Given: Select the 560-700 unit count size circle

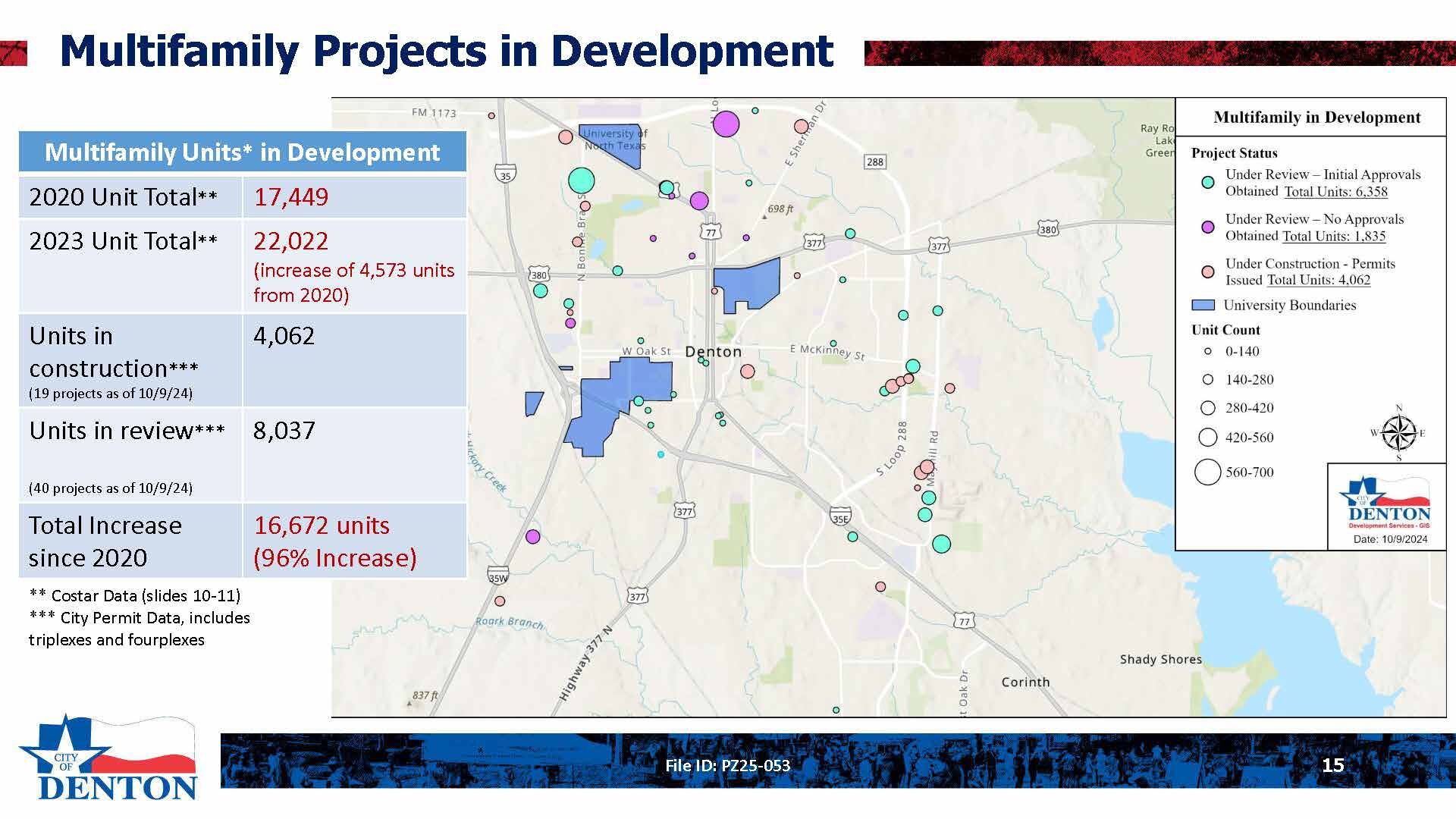Looking at the screenshot, I should (1209, 471).
